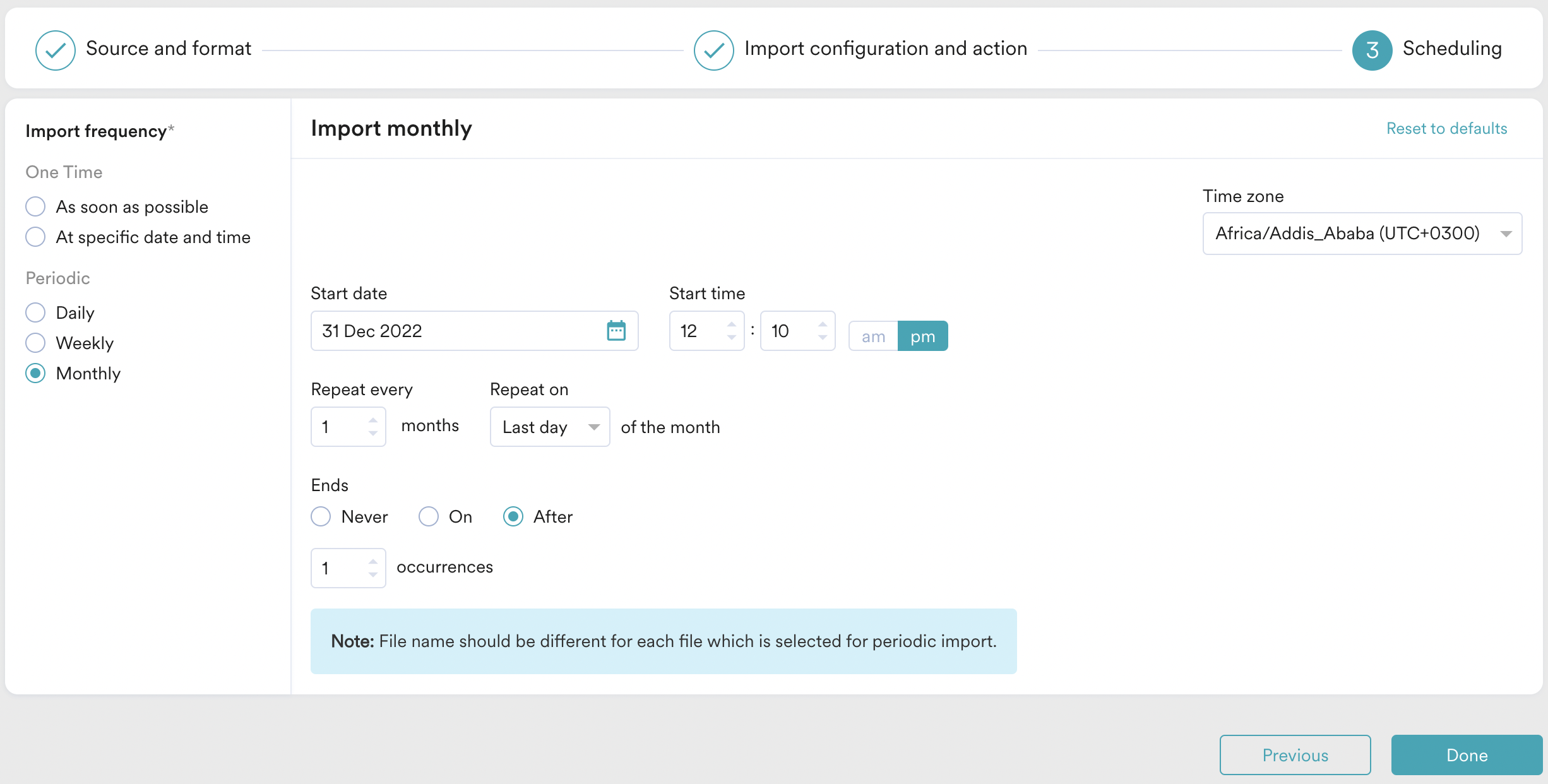Select the Daily import frequency
Image resolution: width=1548 pixels, height=784 pixels.
36,312
